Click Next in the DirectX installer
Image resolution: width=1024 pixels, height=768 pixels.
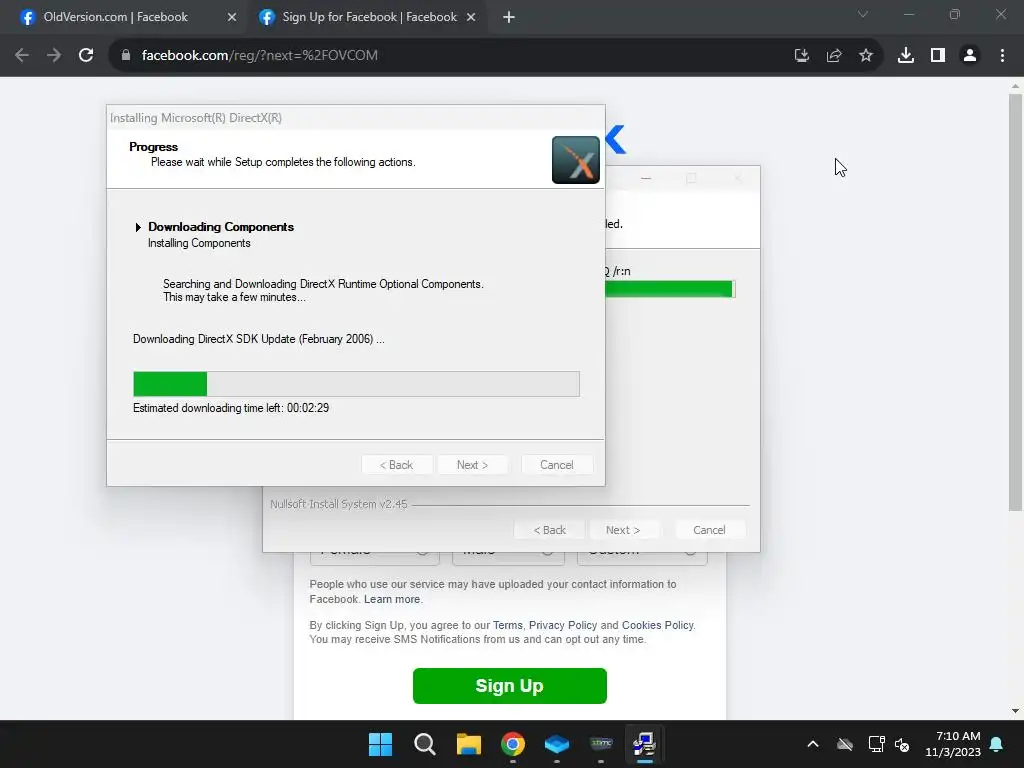pyautogui.click(x=472, y=465)
